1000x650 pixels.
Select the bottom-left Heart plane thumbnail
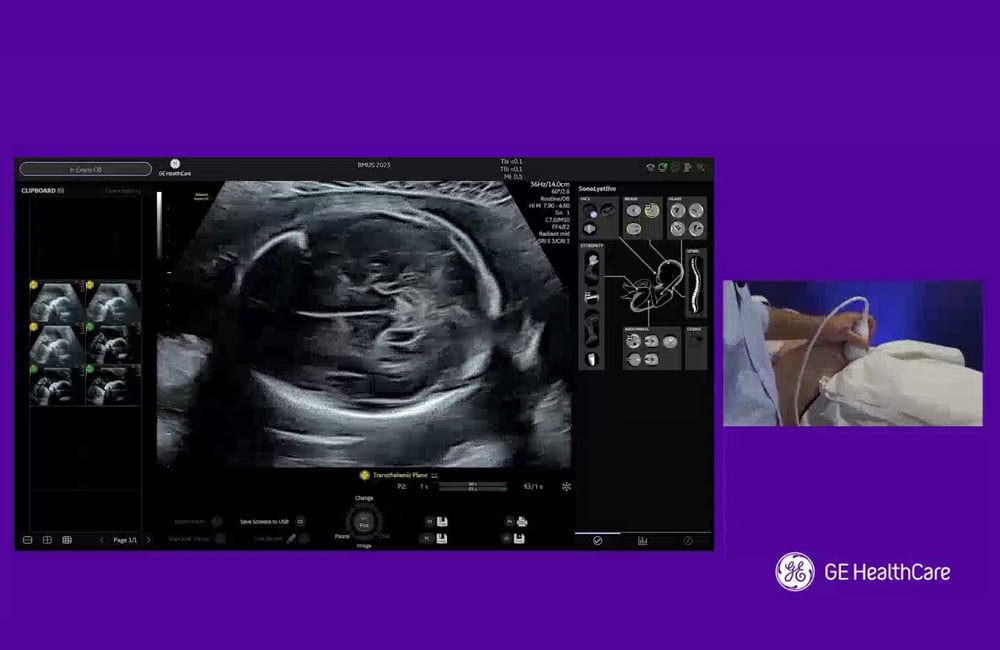tap(678, 228)
